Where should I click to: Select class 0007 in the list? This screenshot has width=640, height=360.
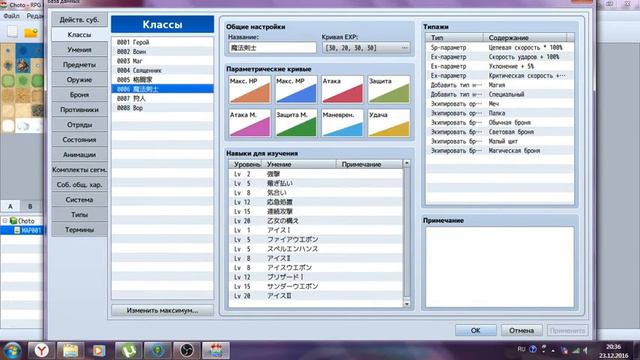[162, 98]
